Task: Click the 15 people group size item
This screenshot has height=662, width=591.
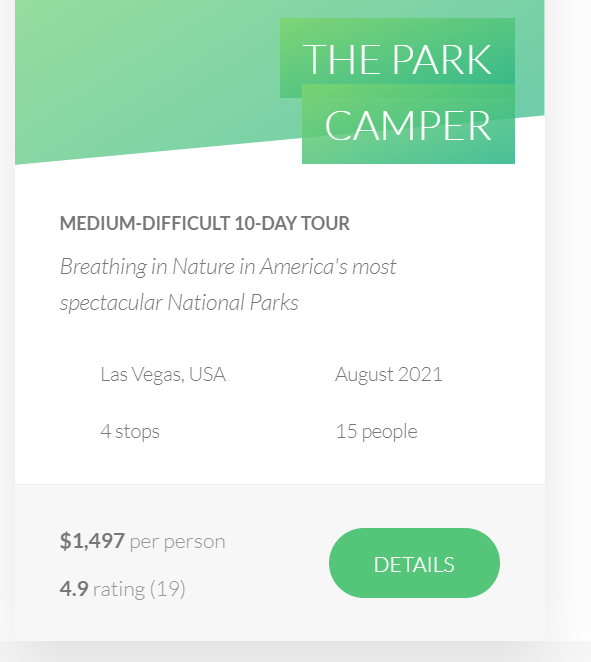Action: click(377, 431)
